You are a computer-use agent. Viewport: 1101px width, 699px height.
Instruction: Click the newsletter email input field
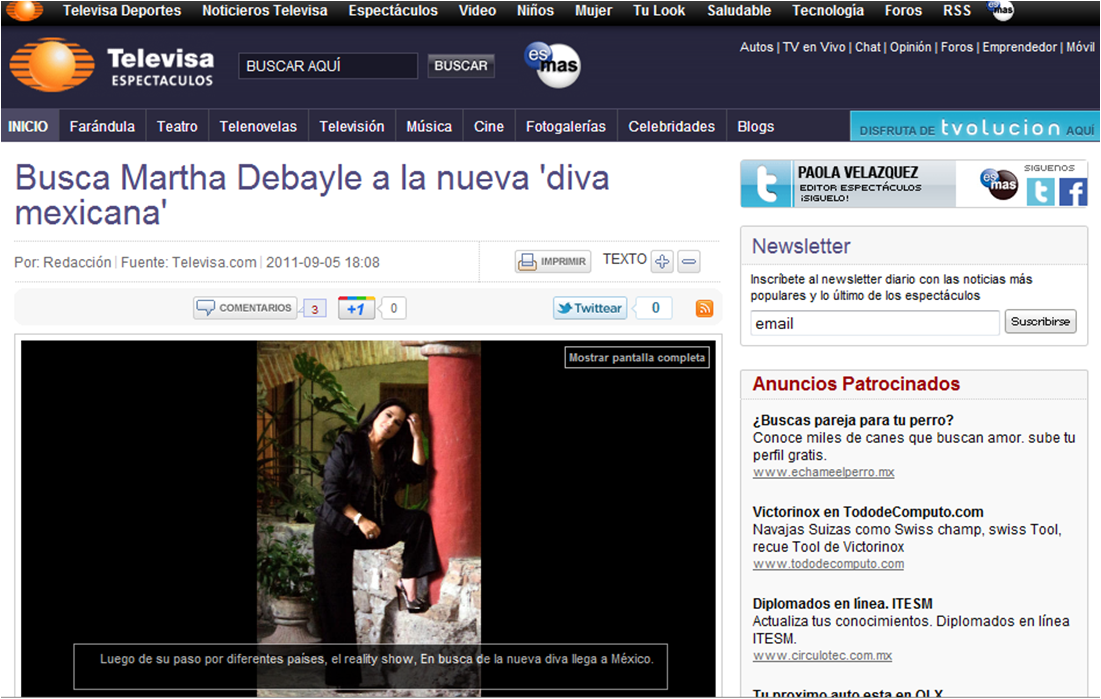click(874, 323)
